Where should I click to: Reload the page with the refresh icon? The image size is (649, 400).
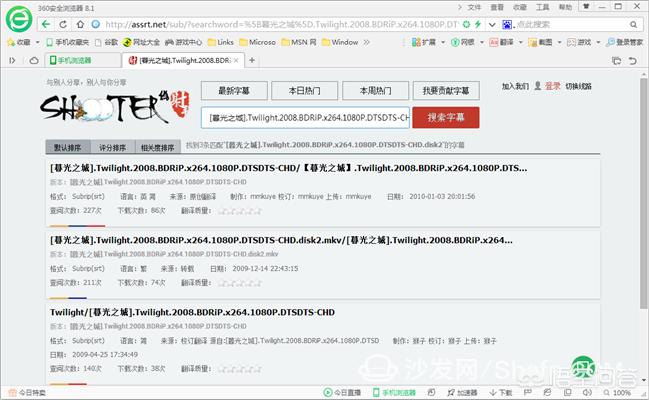(63, 24)
